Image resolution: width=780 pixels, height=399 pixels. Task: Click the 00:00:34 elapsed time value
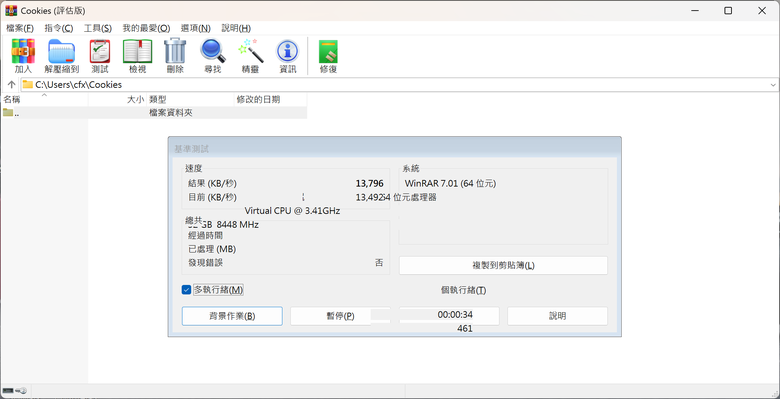(x=455, y=315)
